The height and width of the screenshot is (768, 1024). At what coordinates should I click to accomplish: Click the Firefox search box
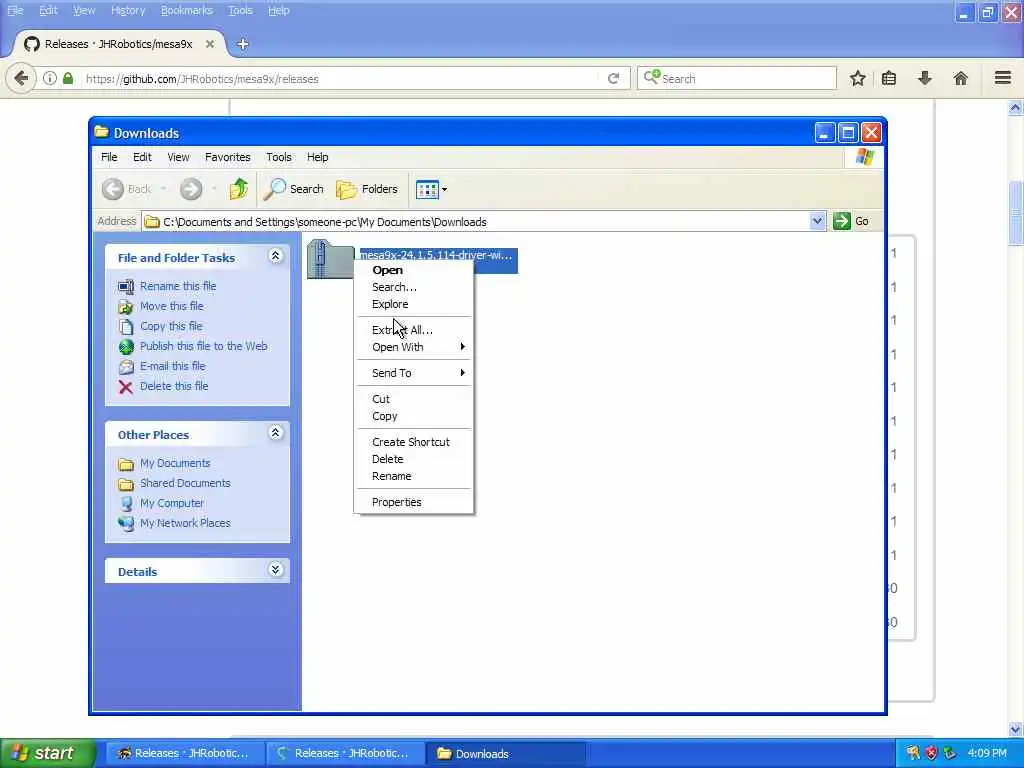point(737,78)
